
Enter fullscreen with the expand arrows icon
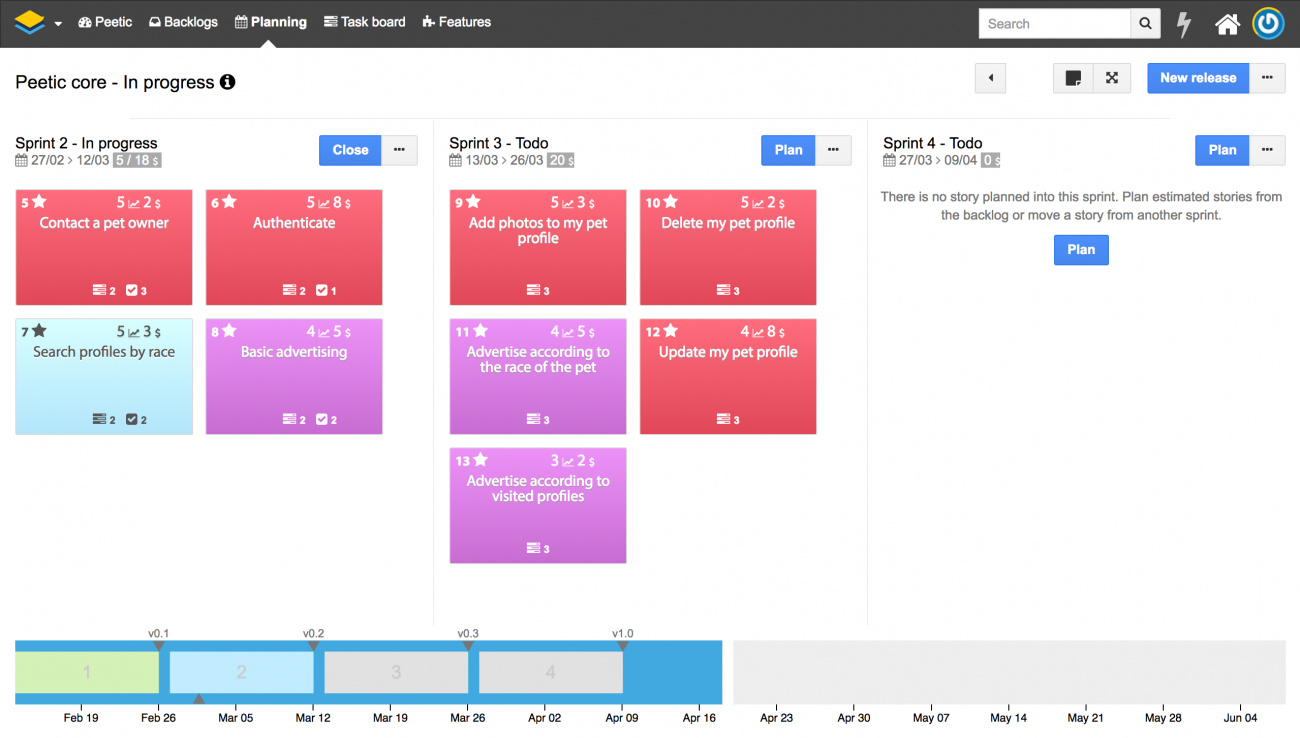pos(1113,78)
